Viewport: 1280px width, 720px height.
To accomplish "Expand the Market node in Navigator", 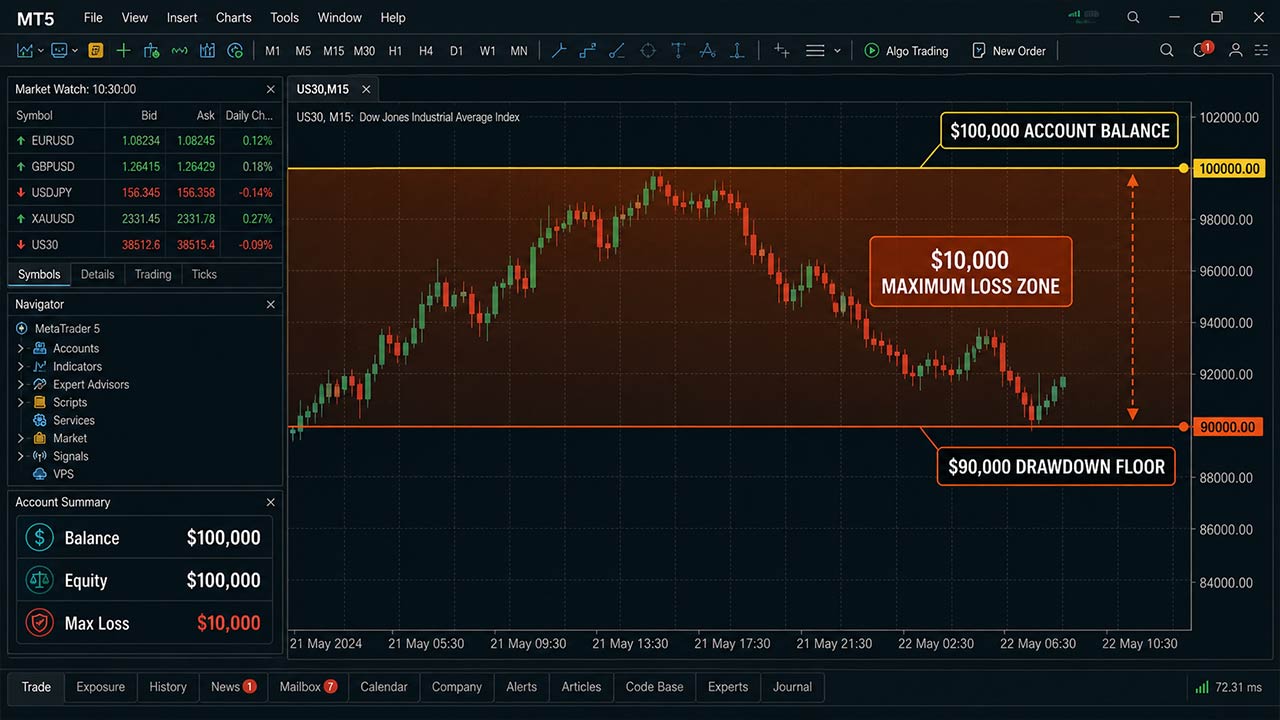I will 20,438.
